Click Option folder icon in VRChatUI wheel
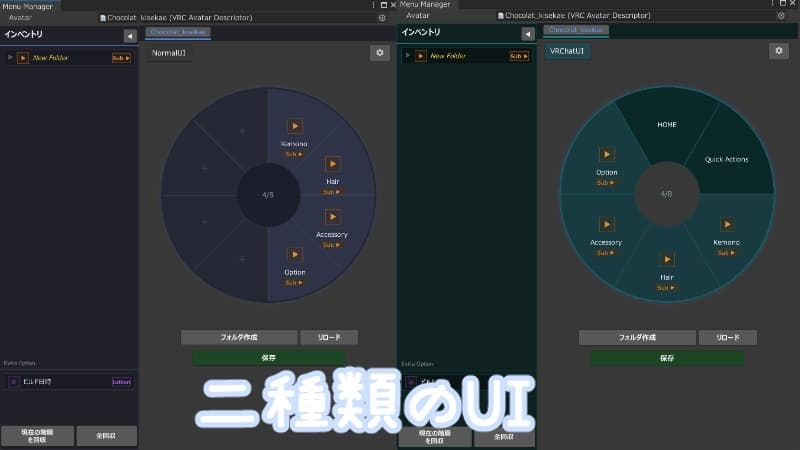Screen dimensions: 800x450 click(x=607, y=154)
